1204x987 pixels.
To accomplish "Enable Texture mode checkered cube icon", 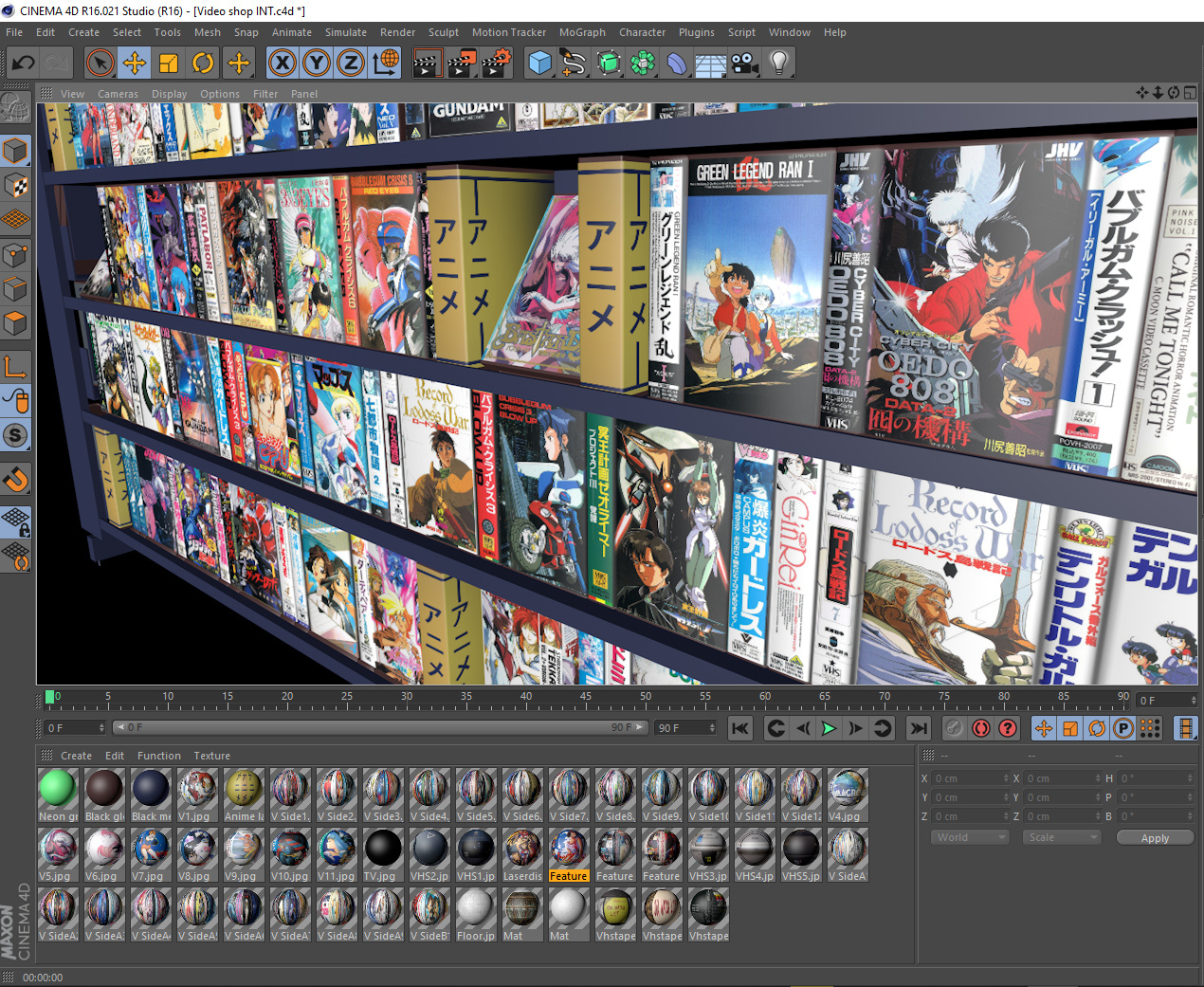I will (16, 186).
